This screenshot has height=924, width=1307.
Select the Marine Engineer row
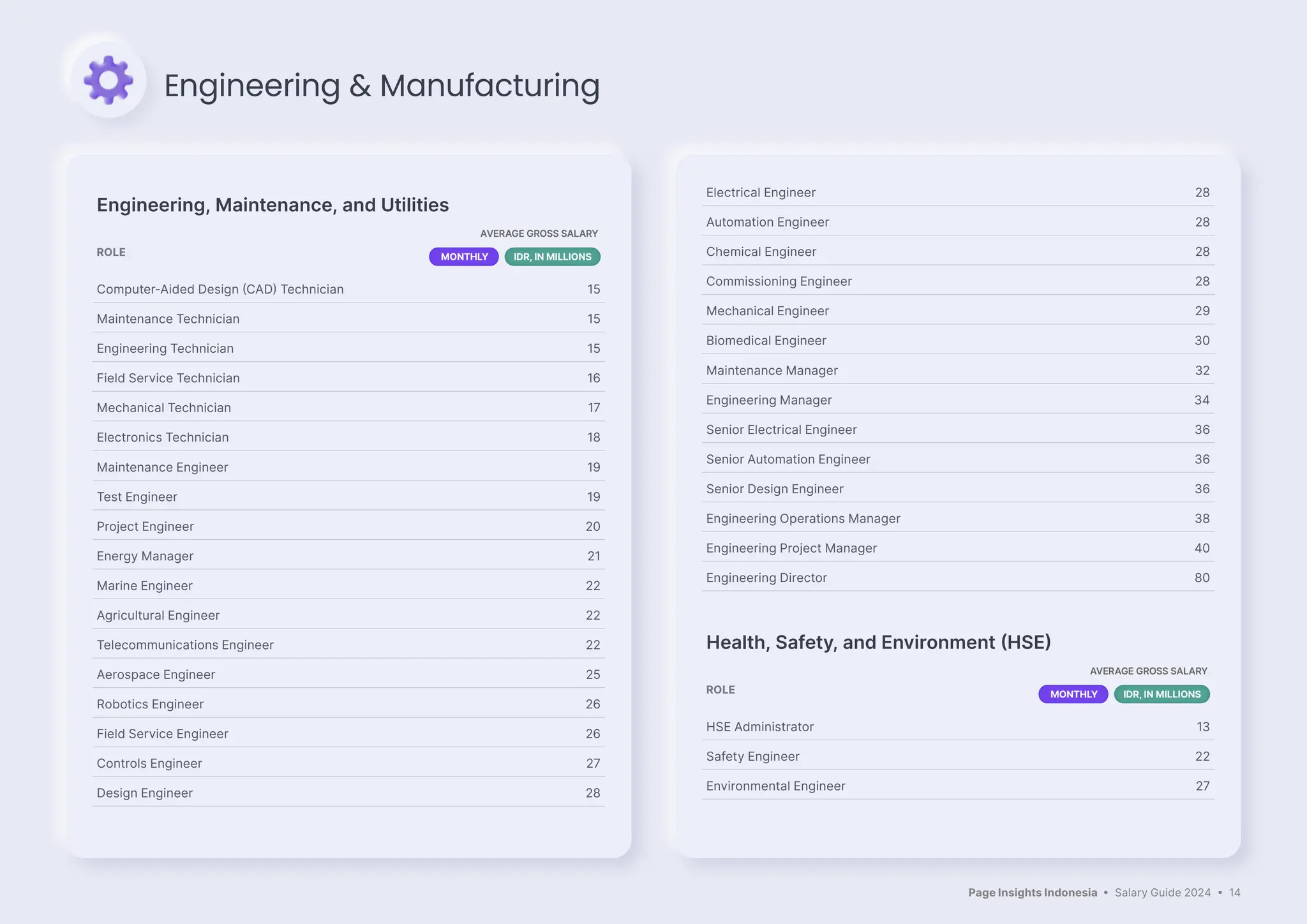[348, 586]
